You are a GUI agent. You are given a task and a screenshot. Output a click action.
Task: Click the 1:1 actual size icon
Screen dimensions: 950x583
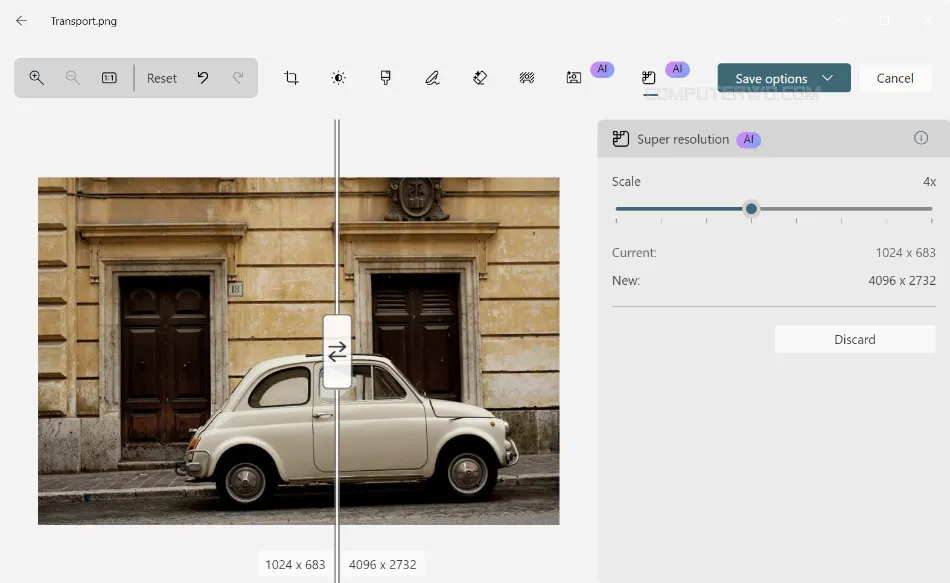(x=109, y=78)
